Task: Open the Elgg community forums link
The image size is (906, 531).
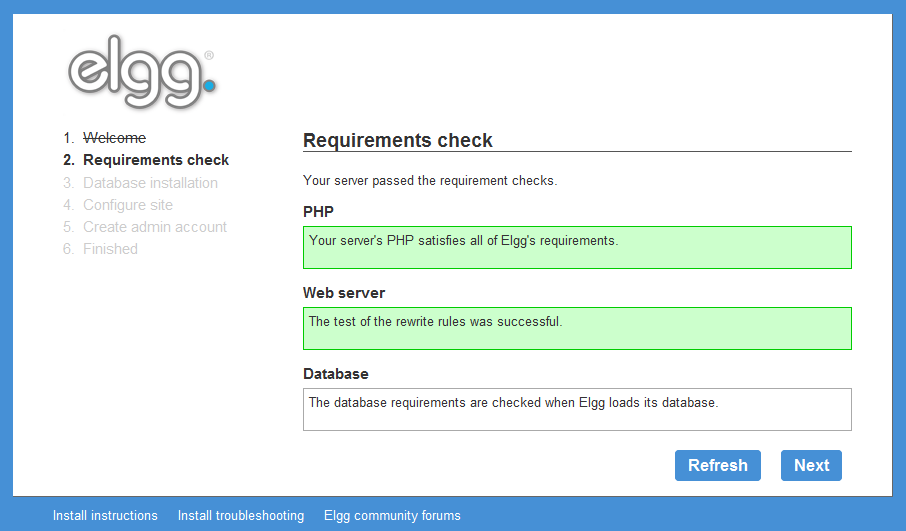Action: tap(392, 515)
